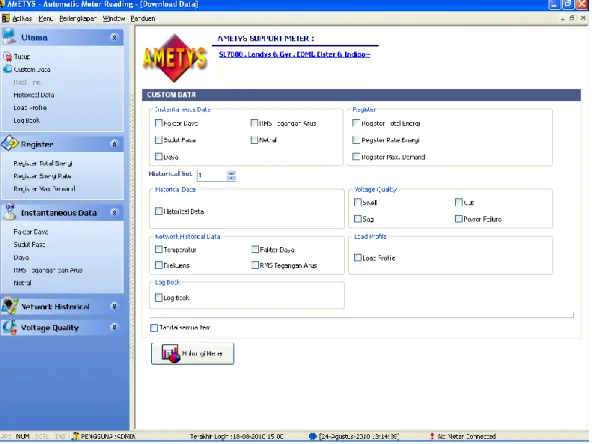Viewport: 592px width, 444px height.
Task: Click the No Meter Connected status text
Action: pos(467,436)
